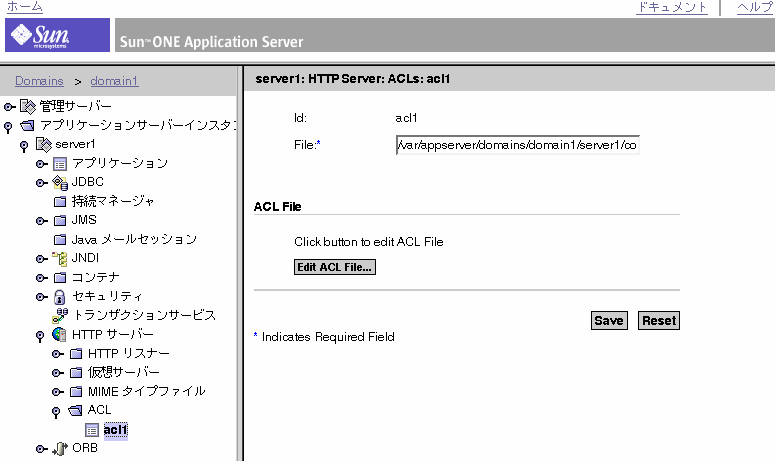Collapse the ACL tree node

[56, 412]
